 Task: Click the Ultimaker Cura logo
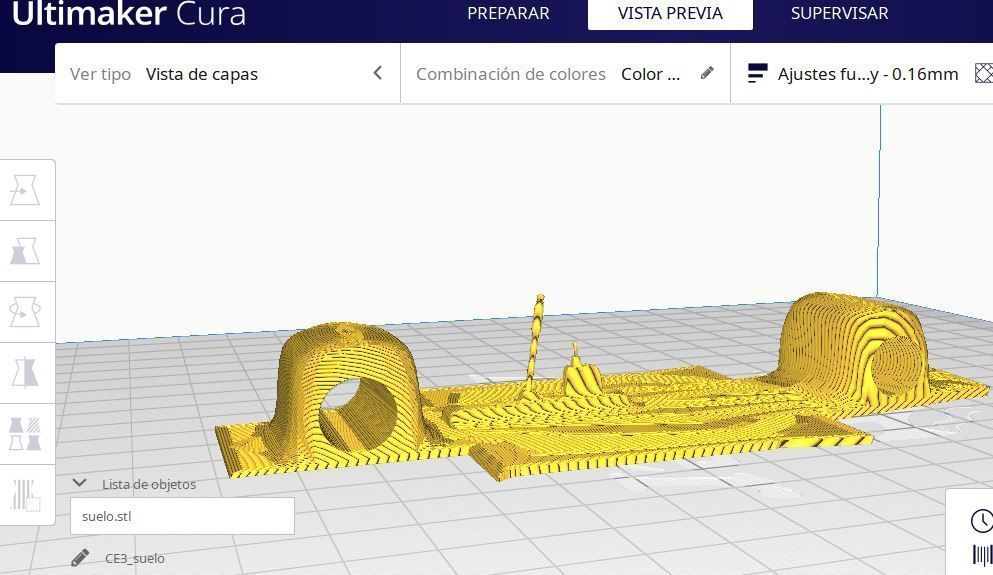tap(129, 14)
